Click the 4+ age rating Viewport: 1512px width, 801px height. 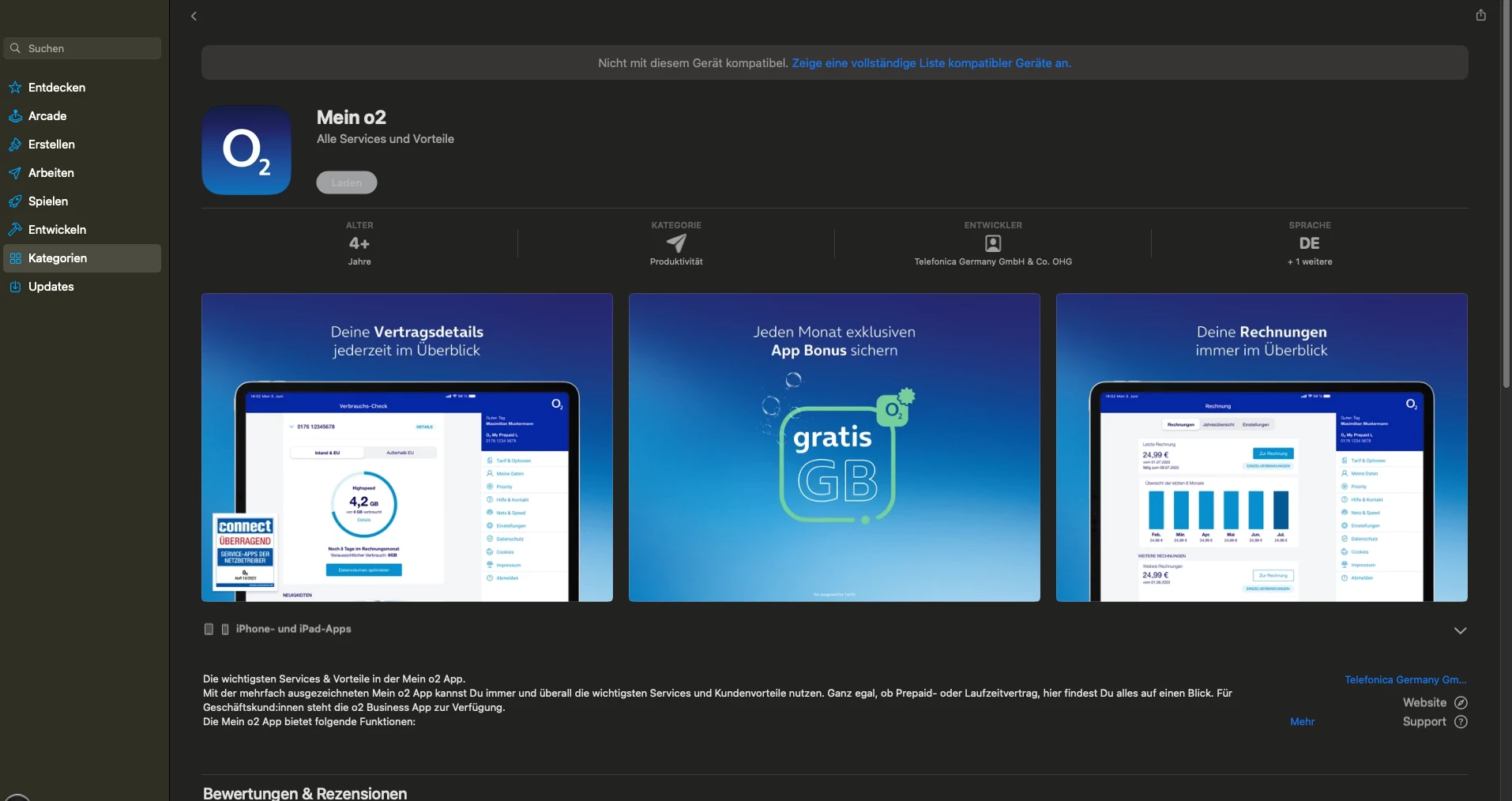tap(359, 243)
